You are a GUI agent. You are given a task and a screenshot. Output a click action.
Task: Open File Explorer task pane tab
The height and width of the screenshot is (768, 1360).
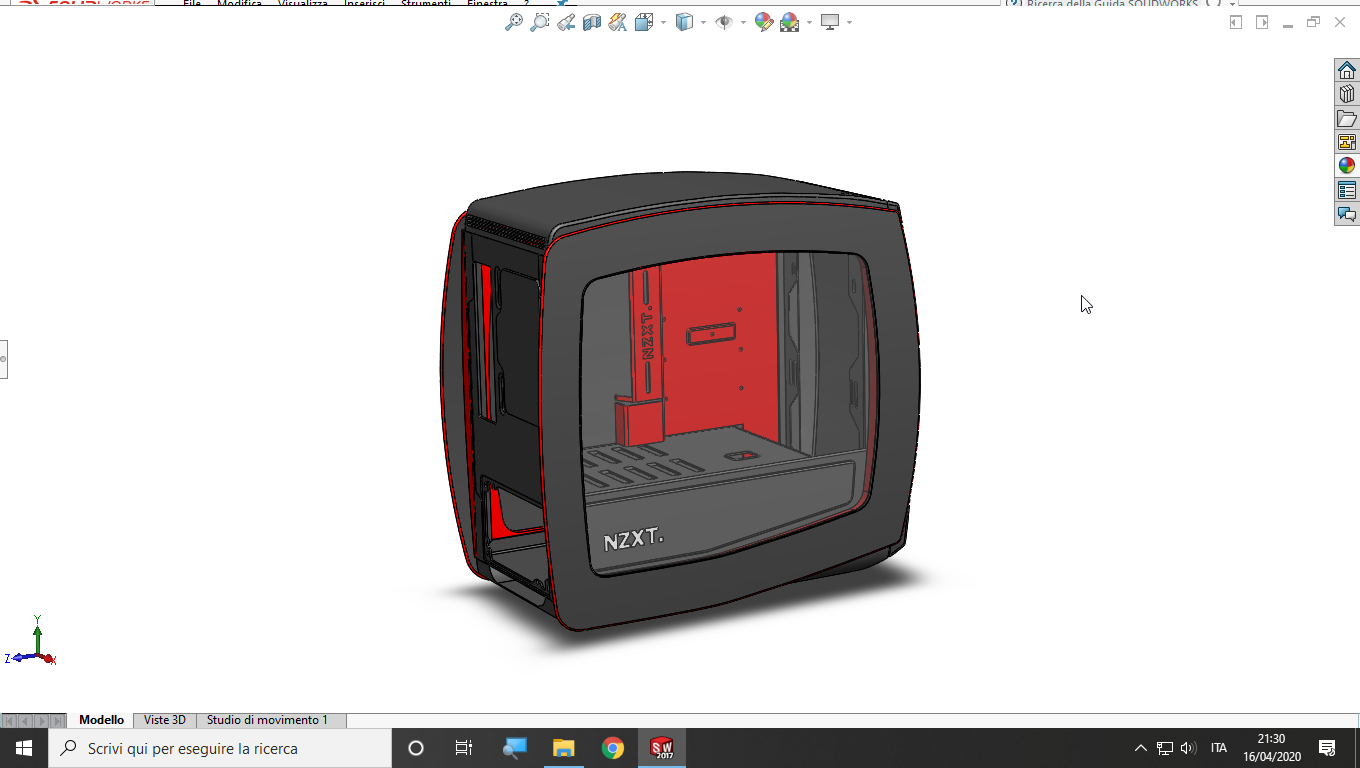(x=1347, y=118)
